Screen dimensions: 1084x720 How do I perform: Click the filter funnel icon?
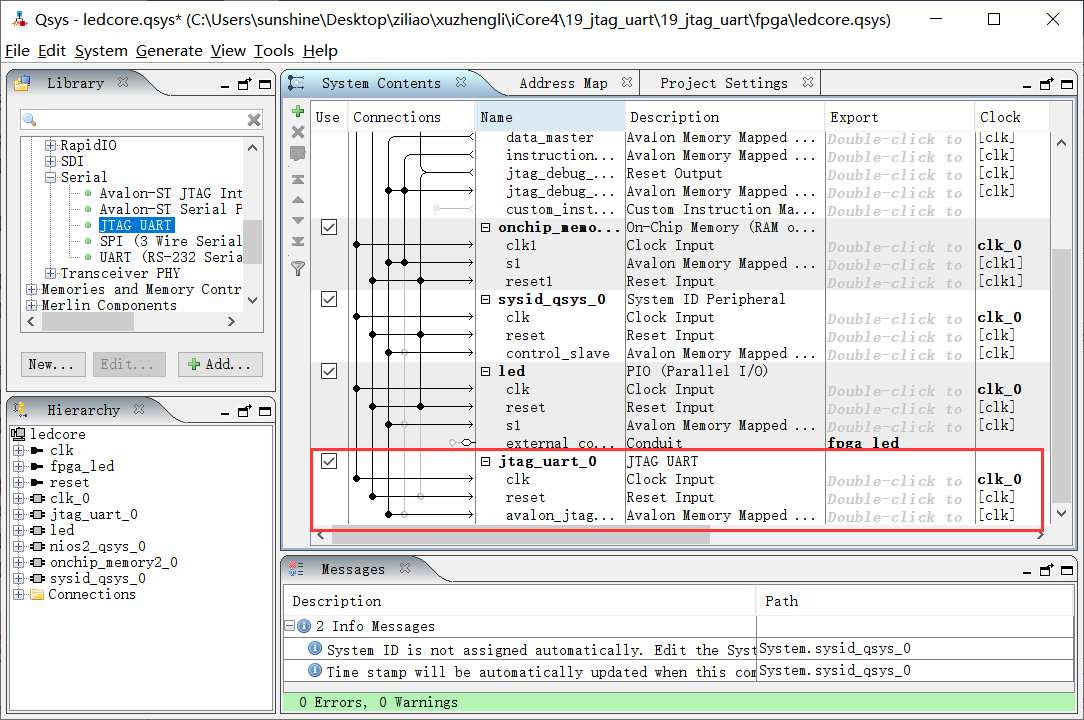[297, 268]
